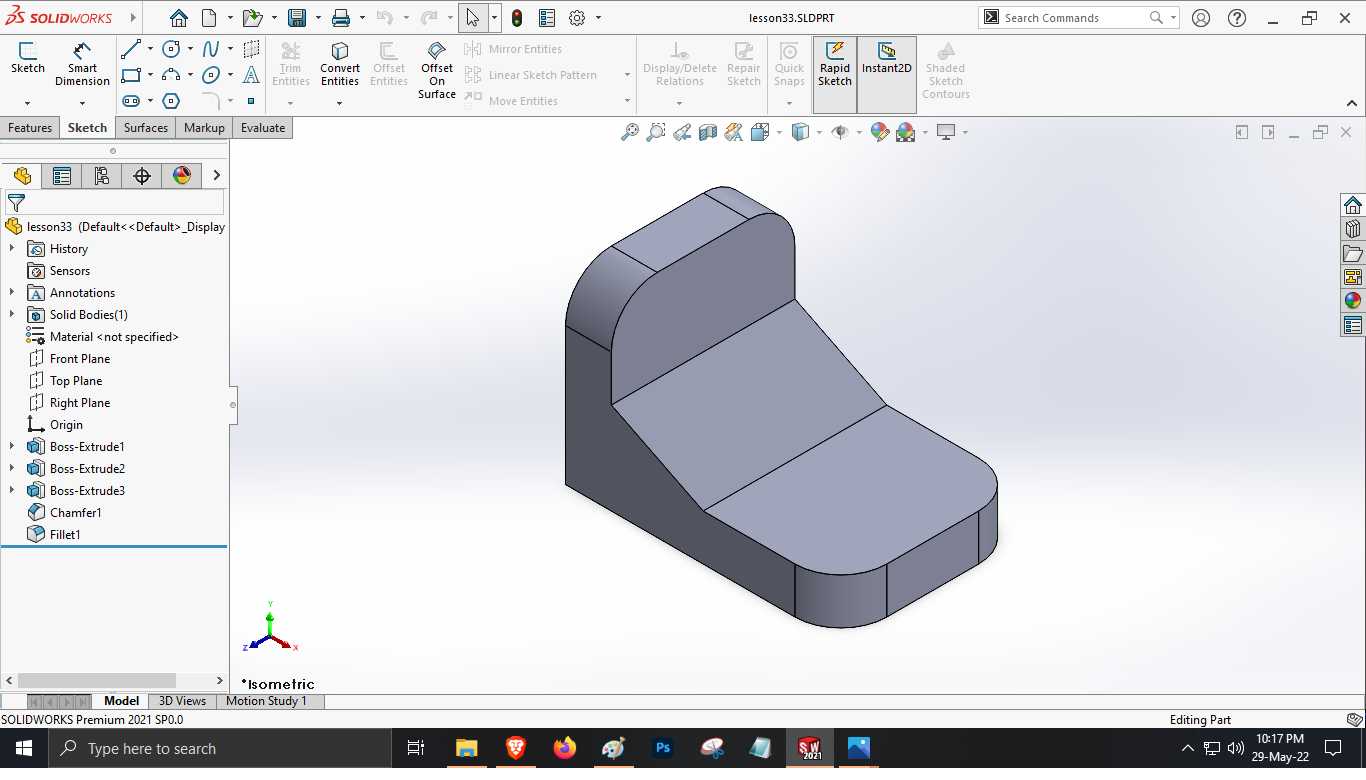Open the ConfigurationManager tab icon
This screenshot has height=780, width=1366.
click(x=102, y=176)
